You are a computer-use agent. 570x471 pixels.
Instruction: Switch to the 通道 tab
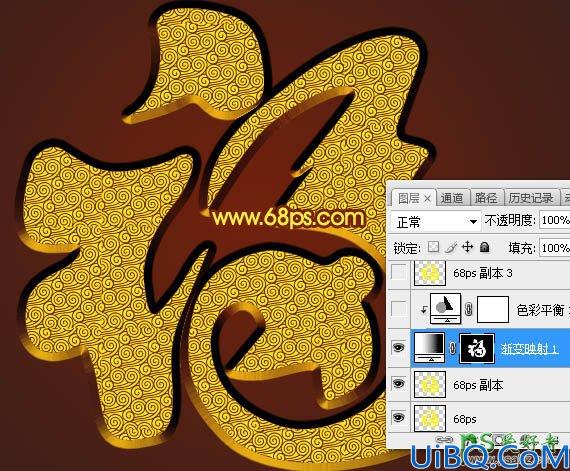(x=452, y=198)
